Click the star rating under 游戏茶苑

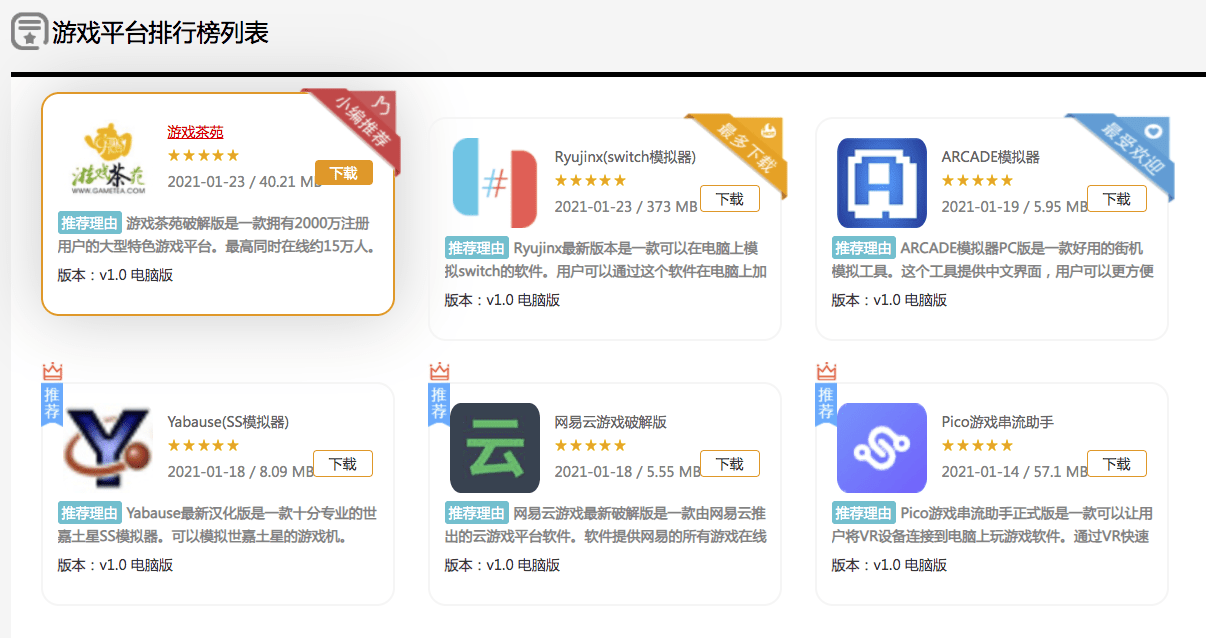click(x=203, y=155)
